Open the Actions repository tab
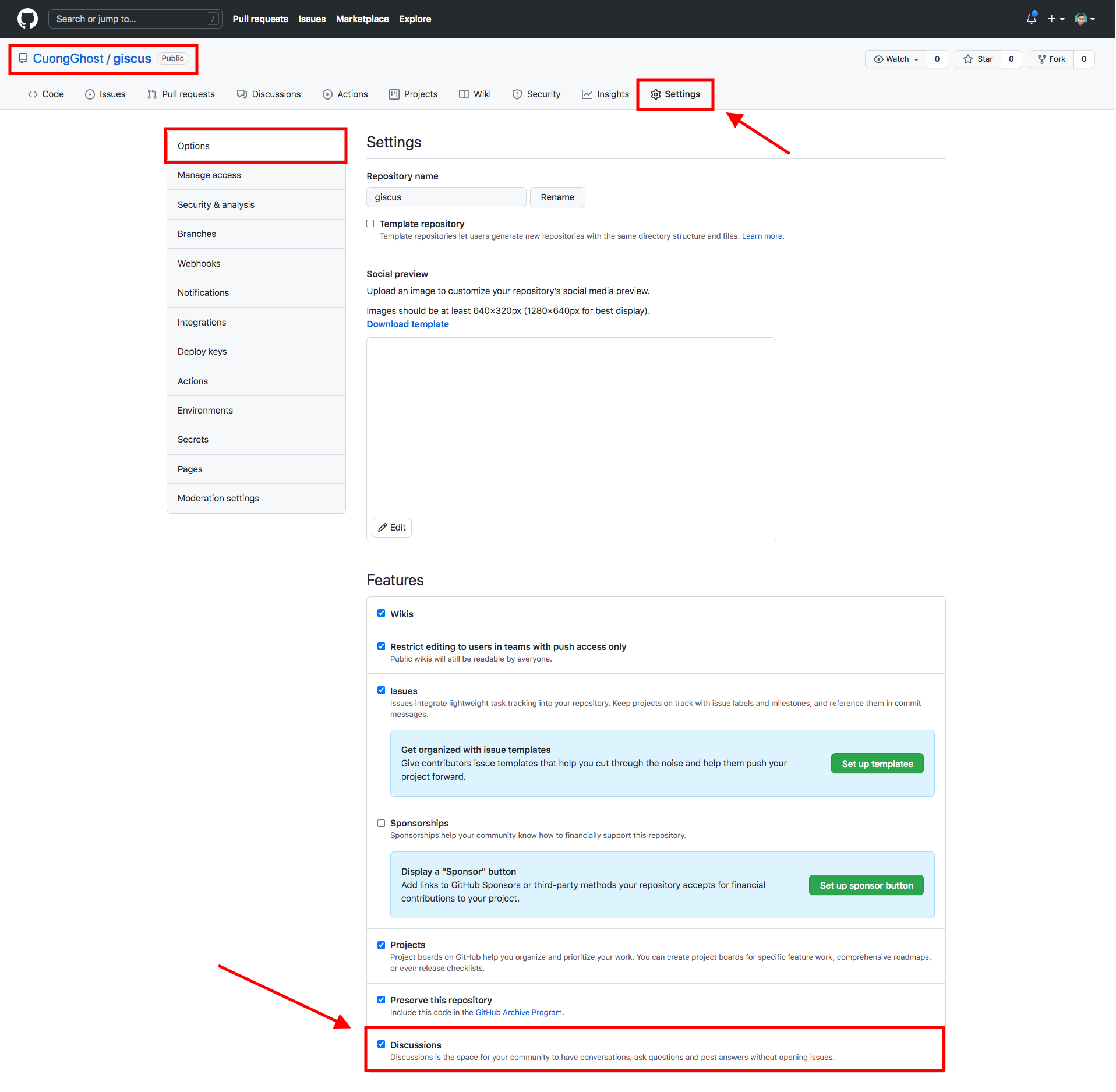 tap(345, 94)
